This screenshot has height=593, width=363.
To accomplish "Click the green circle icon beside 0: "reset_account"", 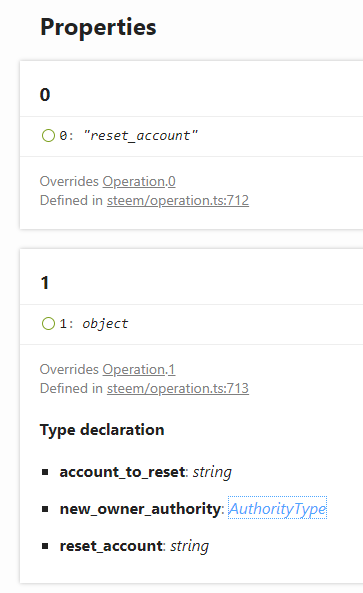I will point(48,135).
